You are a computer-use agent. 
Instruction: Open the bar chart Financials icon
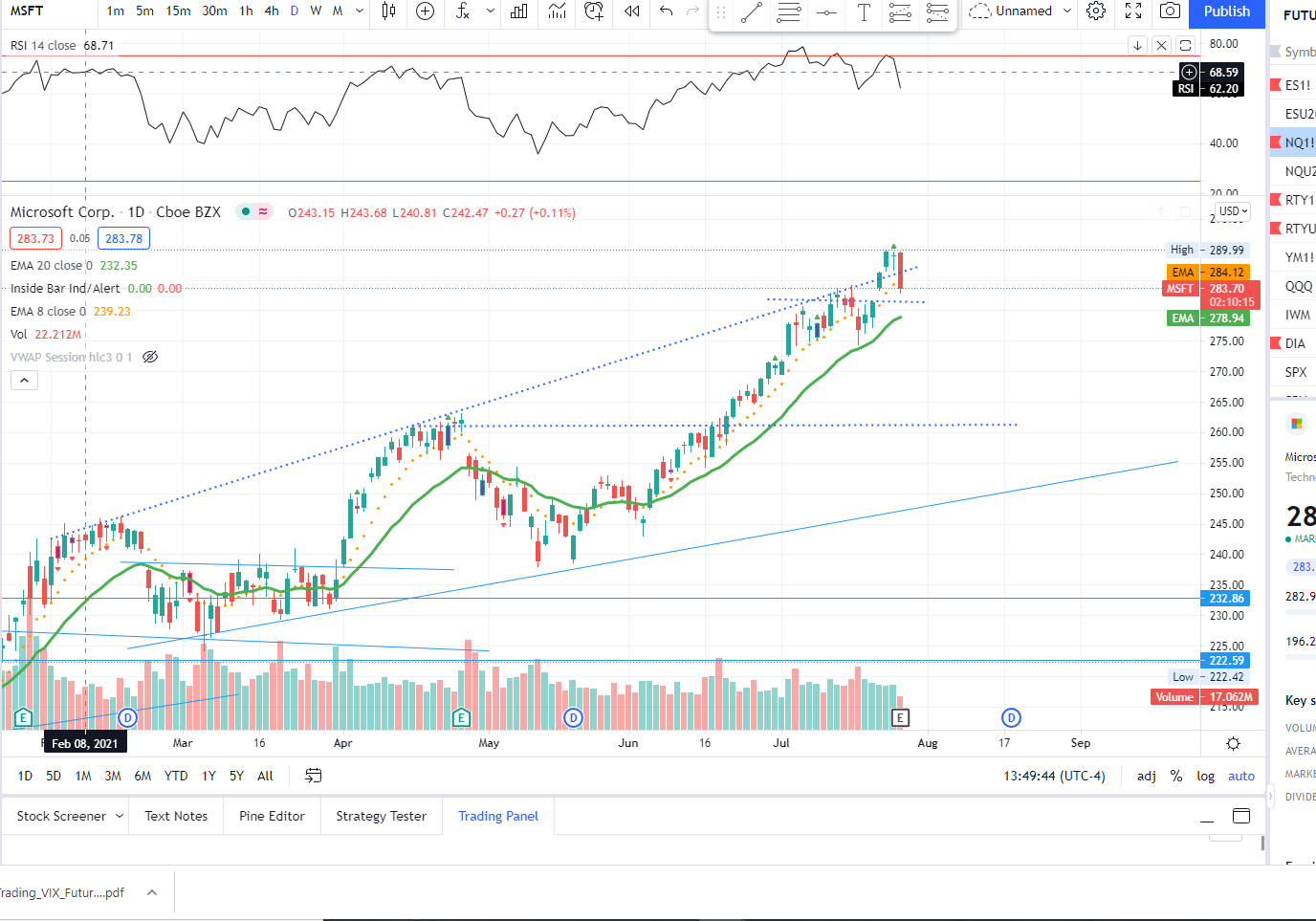(x=519, y=11)
